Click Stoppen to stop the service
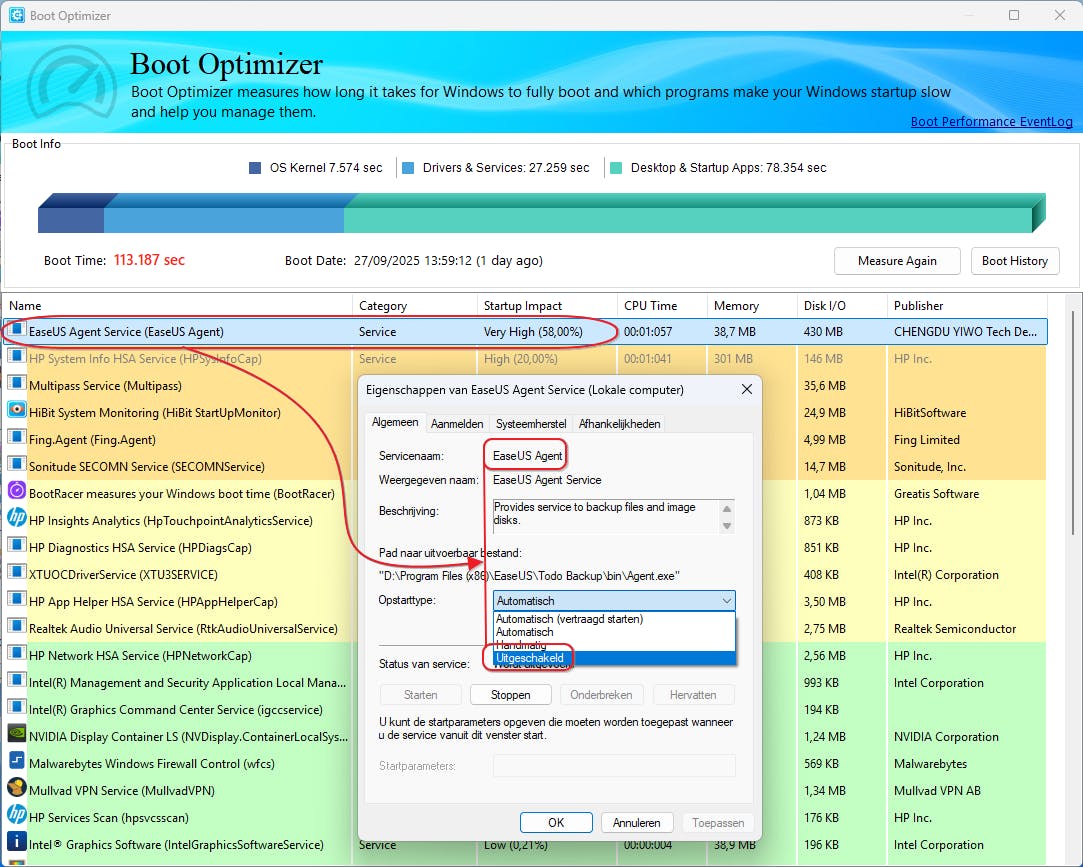This screenshot has height=867, width=1083. 510,694
